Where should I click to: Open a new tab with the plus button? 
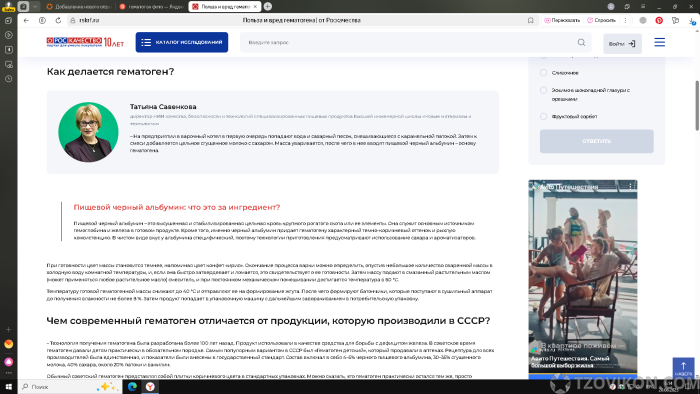coord(268,6)
